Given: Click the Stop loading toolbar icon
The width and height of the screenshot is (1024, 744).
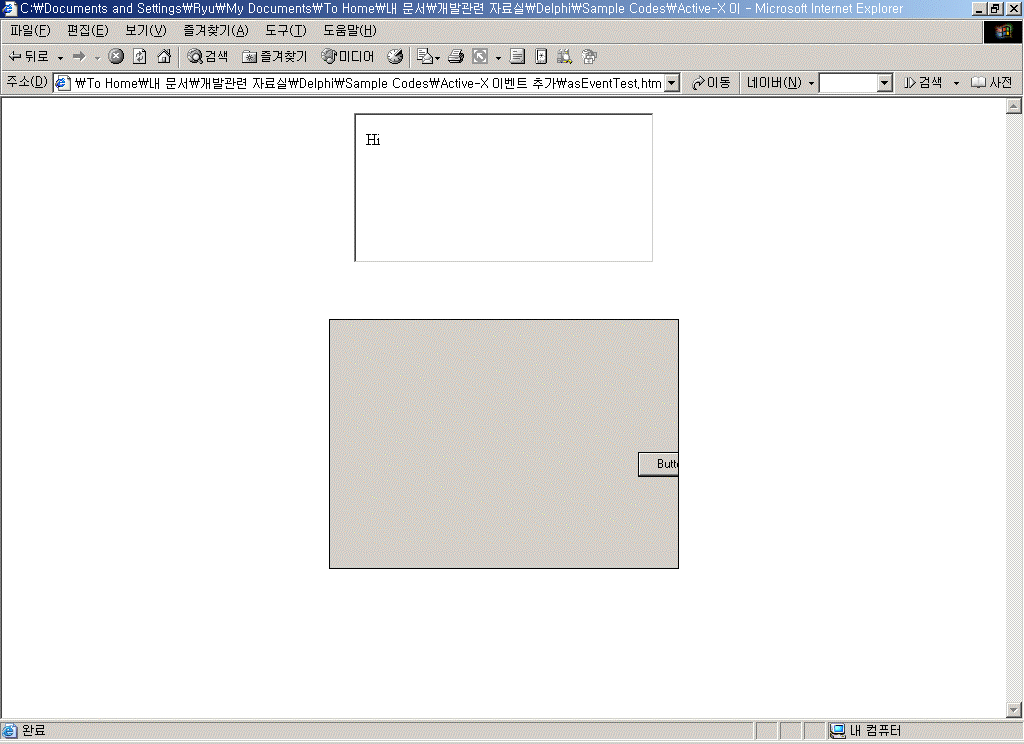Looking at the screenshot, I should point(116,56).
